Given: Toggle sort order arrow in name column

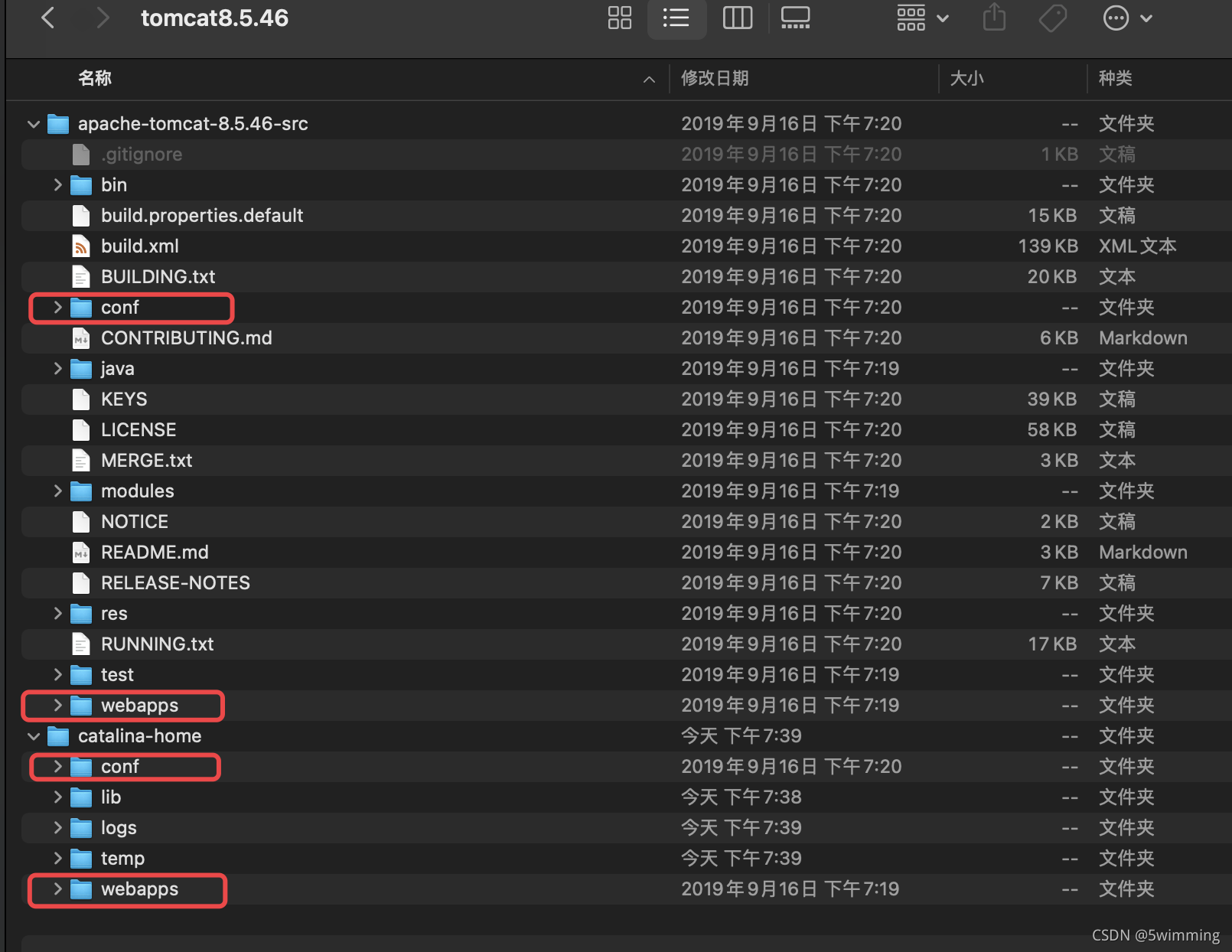Looking at the screenshot, I should tap(649, 79).
